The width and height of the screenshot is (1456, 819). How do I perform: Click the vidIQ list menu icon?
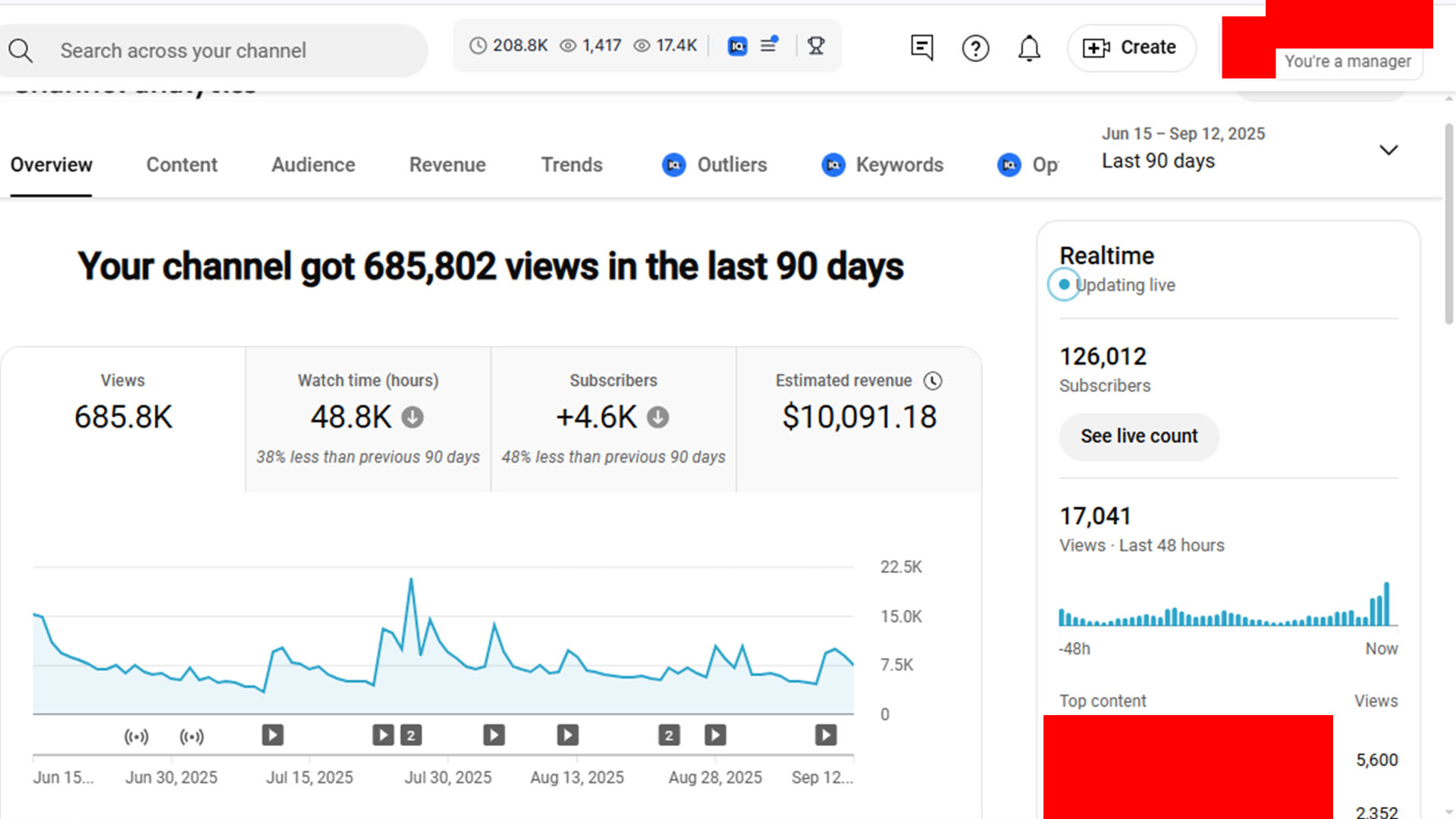tap(769, 45)
